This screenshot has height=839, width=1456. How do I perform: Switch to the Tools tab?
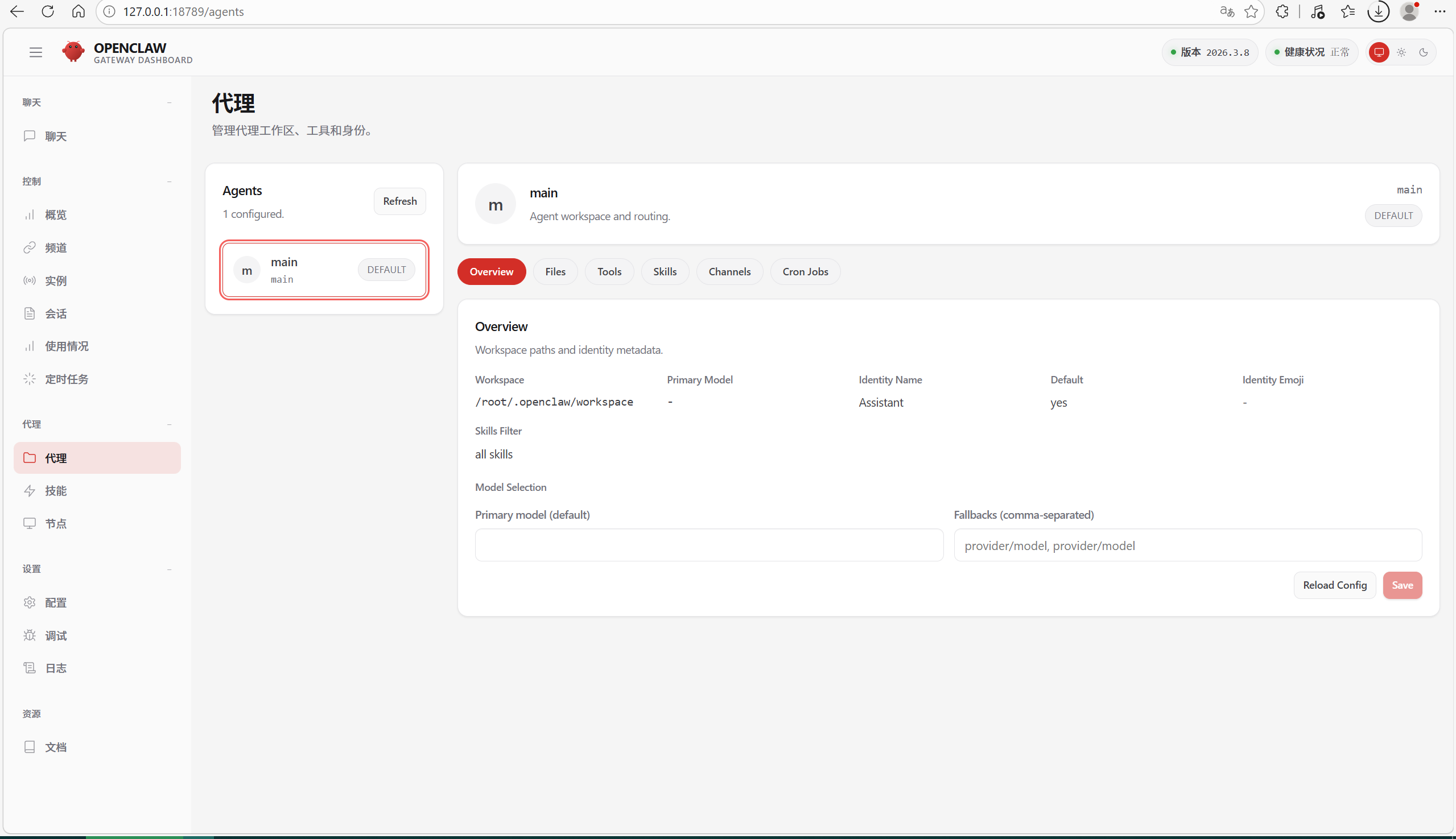609,272
